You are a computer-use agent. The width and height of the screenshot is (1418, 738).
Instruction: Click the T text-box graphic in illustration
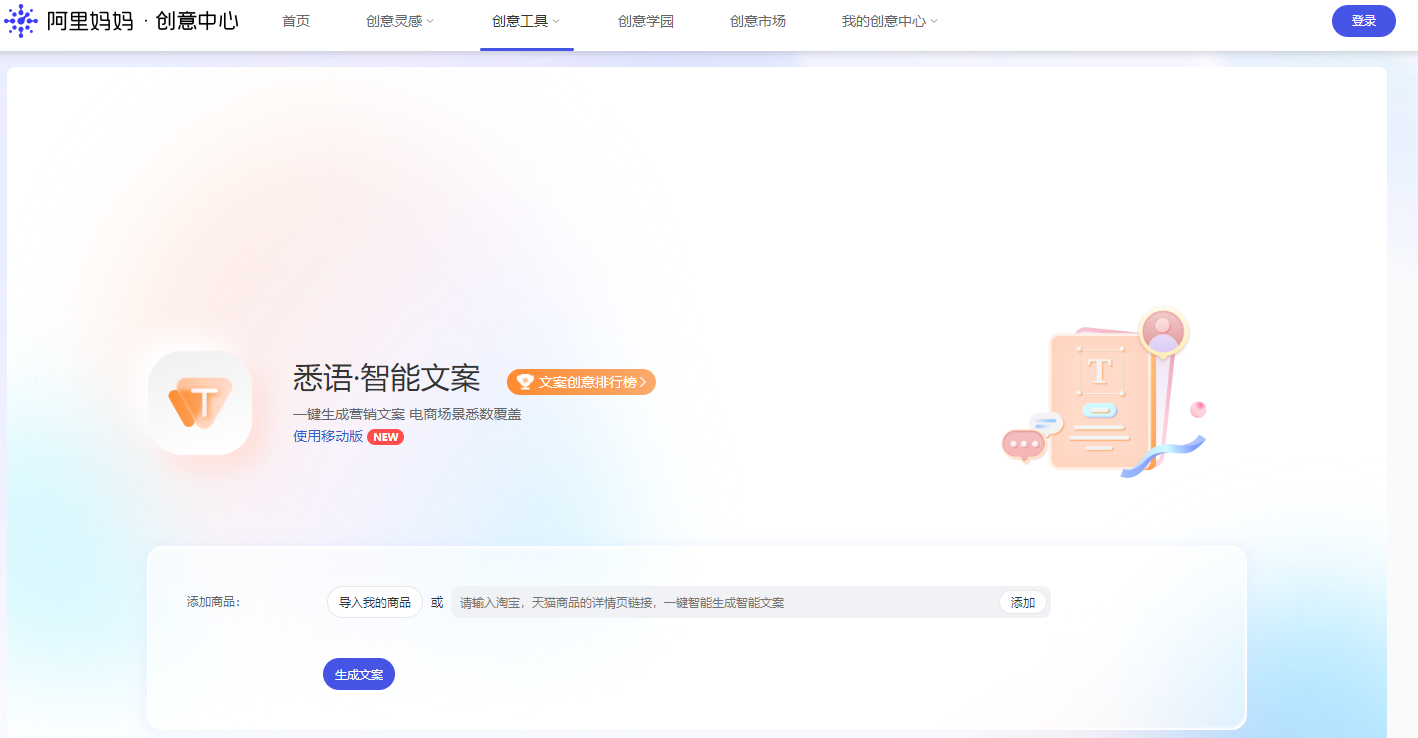click(1099, 371)
